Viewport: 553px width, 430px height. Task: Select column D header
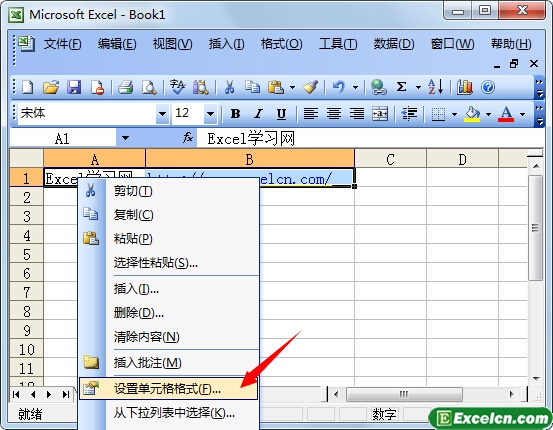462,159
